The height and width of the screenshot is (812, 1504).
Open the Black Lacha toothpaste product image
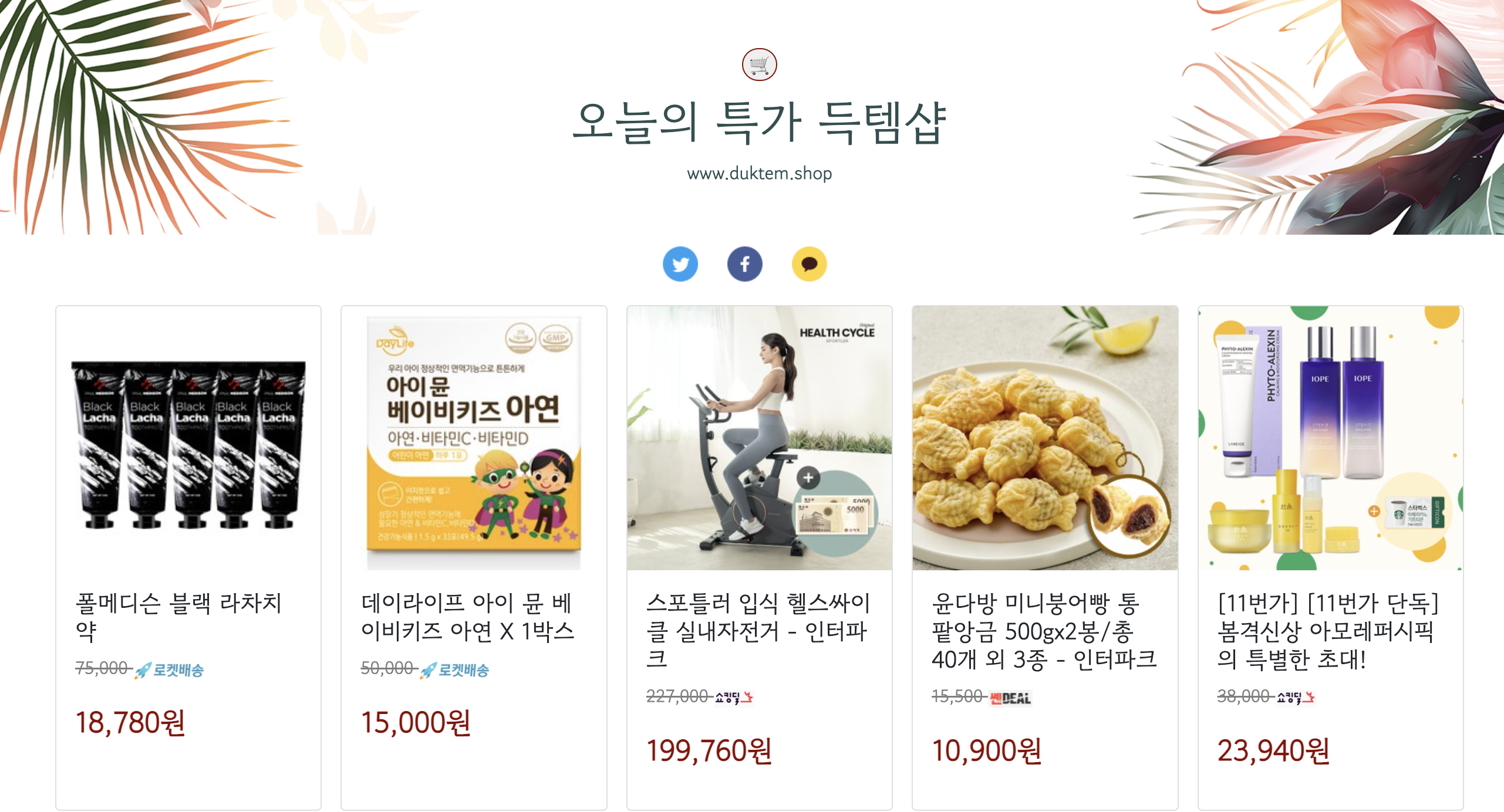[188, 438]
